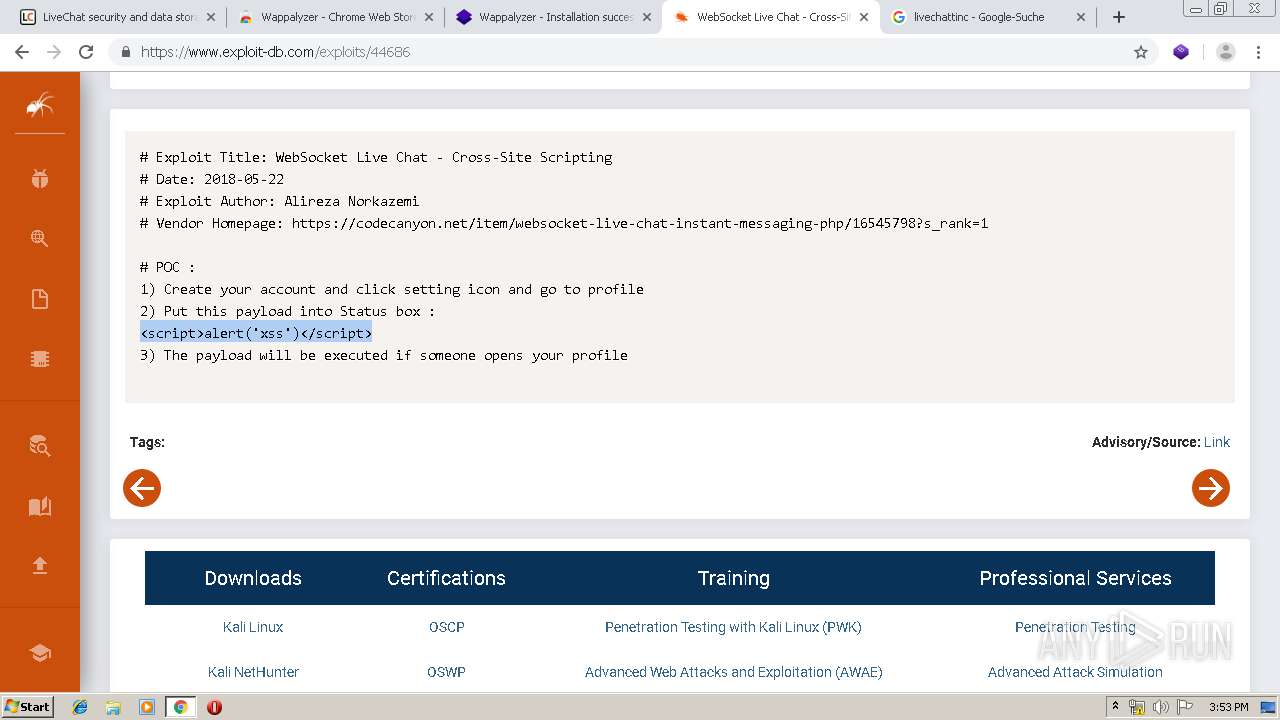The image size is (1280, 720).
Task: Open the OSCP certification link
Action: click(x=447, y=627)
